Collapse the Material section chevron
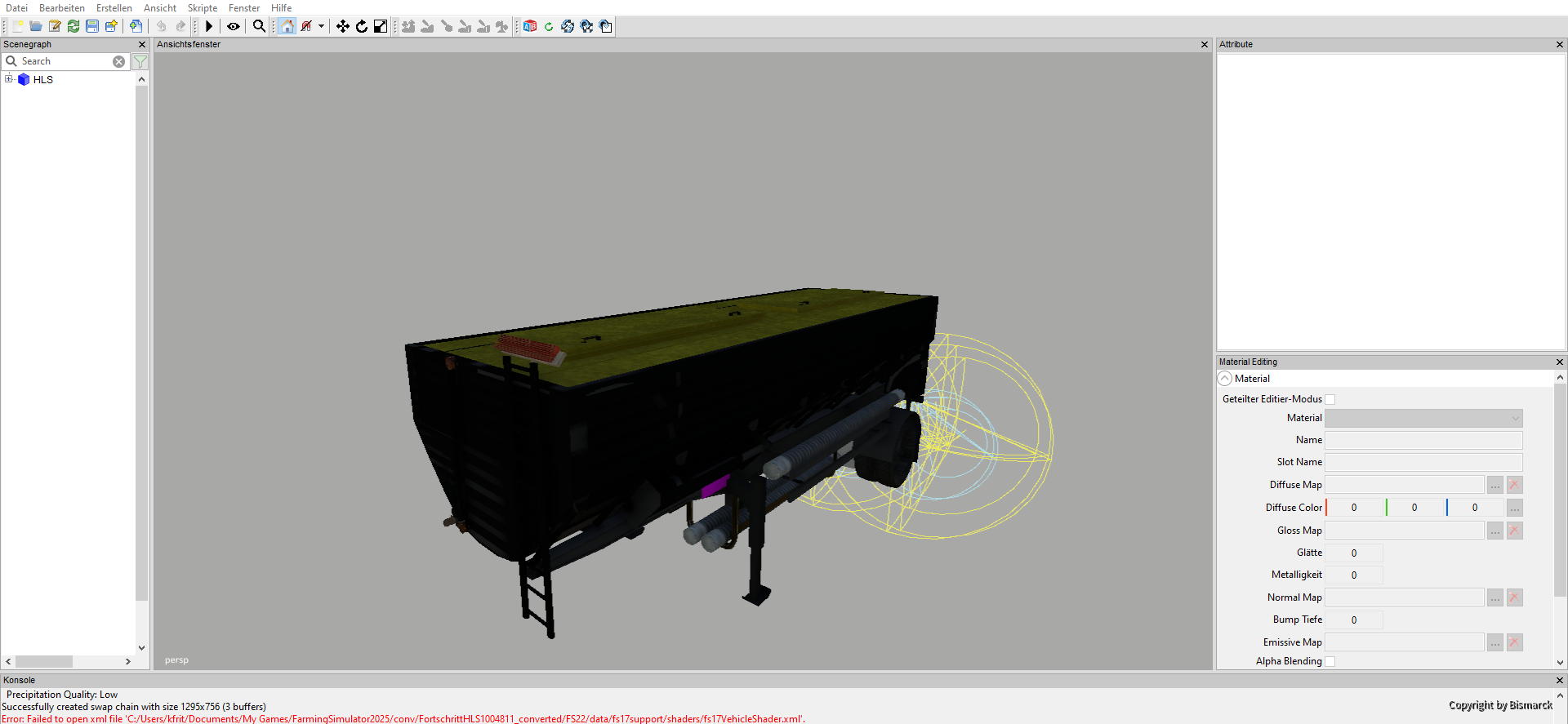 pos(1225,379)
